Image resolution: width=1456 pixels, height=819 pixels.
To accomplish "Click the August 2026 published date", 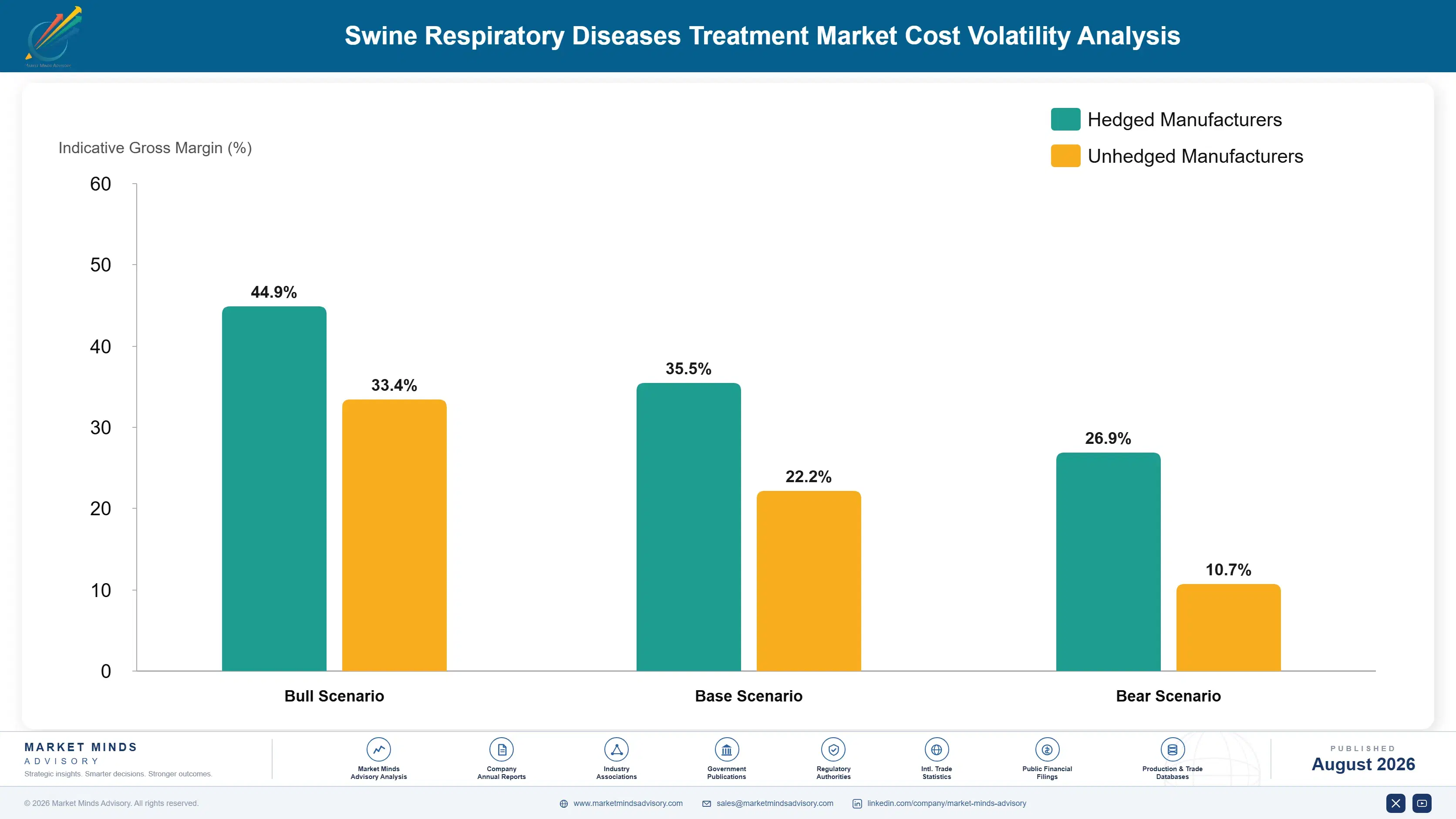I will pyautogui.click(x=1363, y=764).
